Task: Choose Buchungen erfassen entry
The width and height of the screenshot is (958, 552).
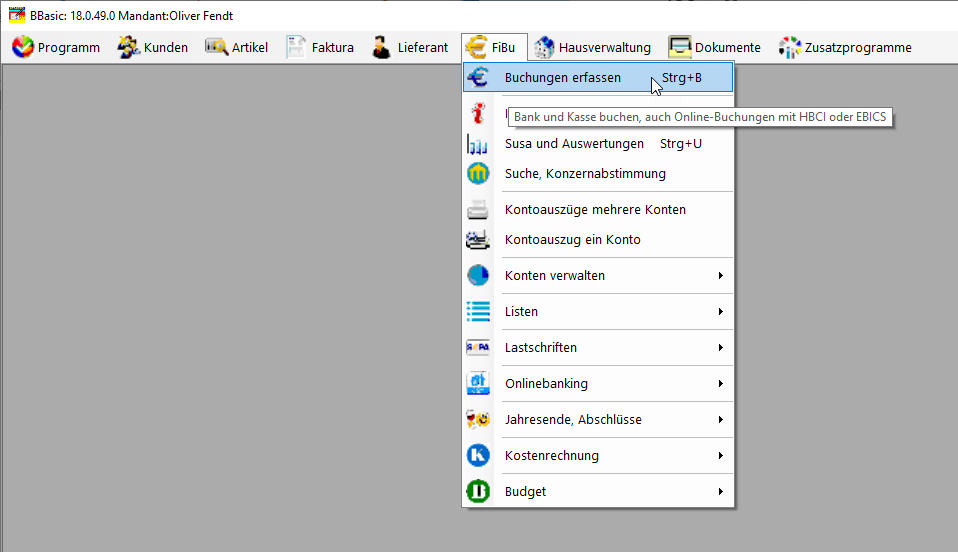Action: 598,78
